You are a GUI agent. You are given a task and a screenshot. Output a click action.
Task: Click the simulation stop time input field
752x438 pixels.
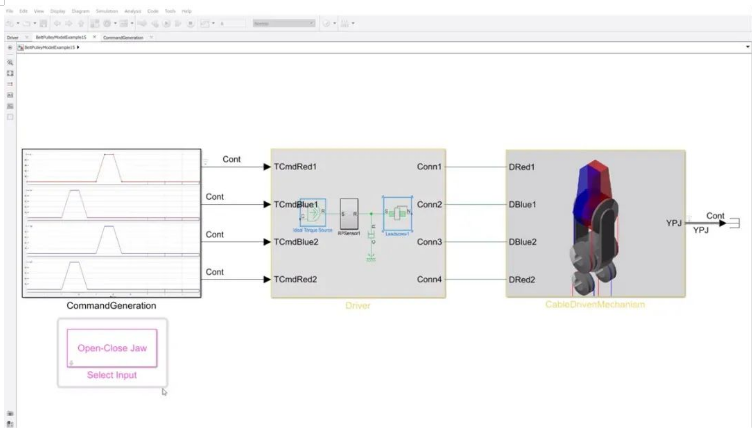click(232, 22)
